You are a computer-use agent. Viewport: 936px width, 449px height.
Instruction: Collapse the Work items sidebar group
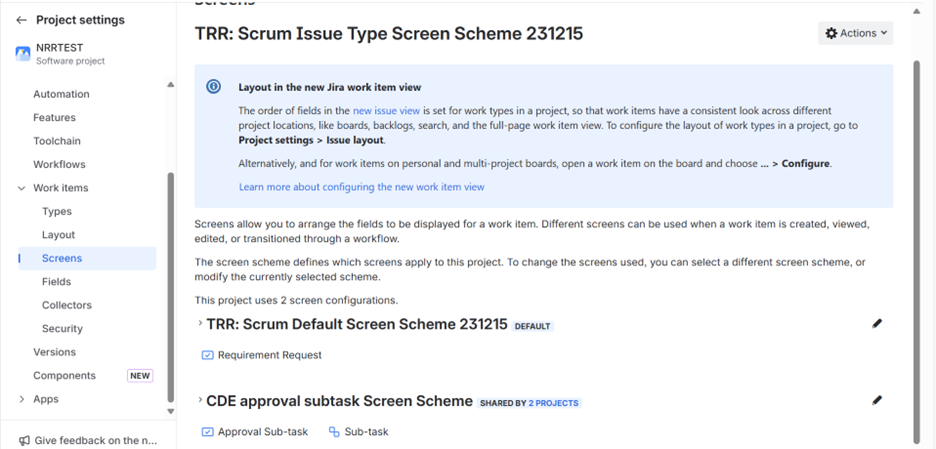point(21,188)
